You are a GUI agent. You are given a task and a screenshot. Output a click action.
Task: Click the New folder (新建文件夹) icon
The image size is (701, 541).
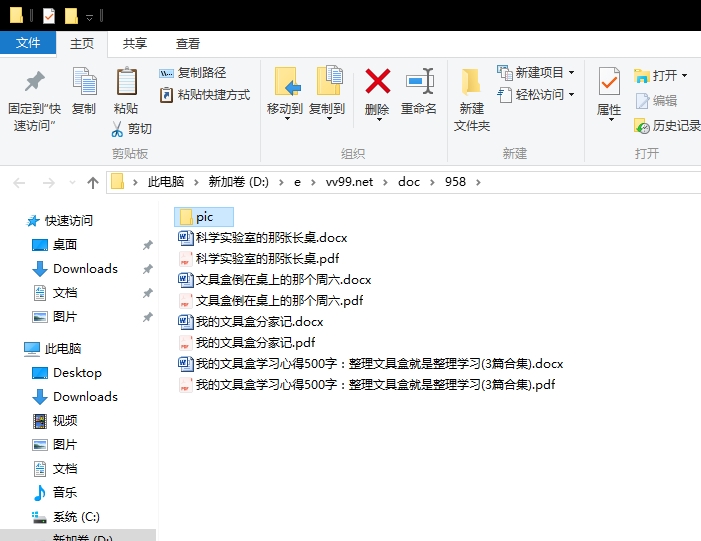point(471,82)
